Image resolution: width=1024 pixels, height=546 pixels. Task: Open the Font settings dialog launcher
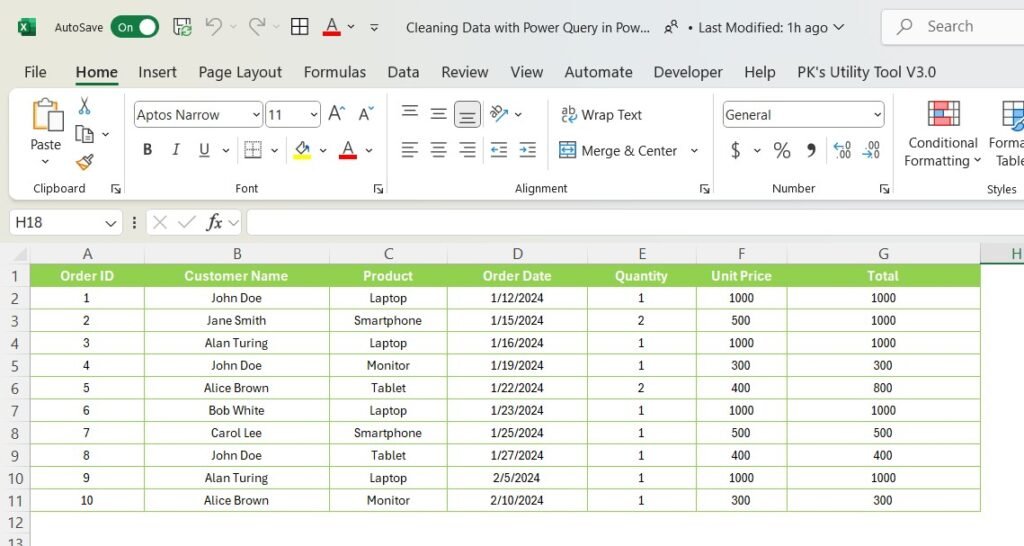coord(378,189)
